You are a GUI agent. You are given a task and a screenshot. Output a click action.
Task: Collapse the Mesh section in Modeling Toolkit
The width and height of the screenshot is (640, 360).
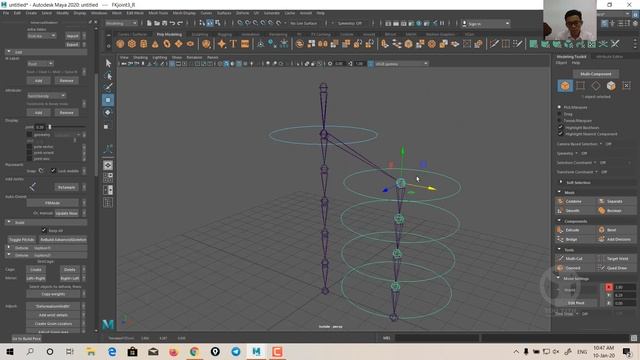559,192
